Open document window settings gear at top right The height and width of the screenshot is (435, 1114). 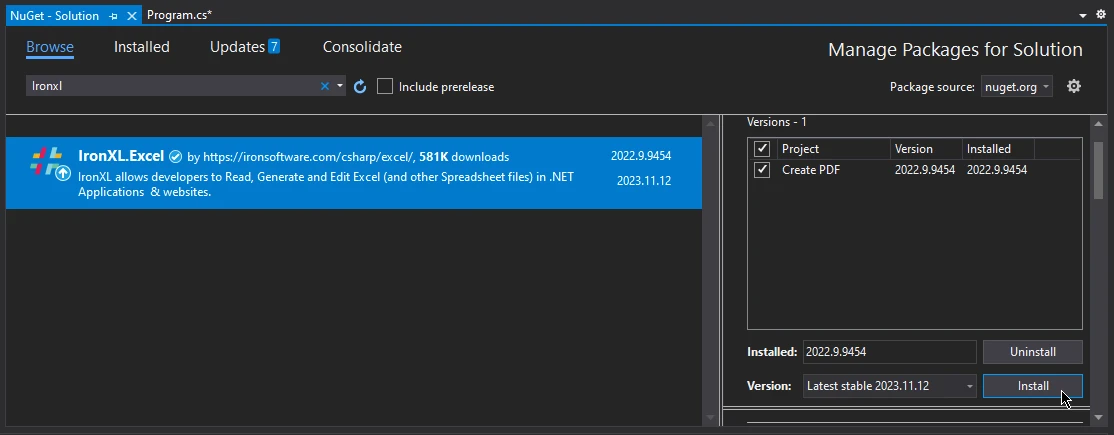pyautogui.click(x=1101, y=15)
